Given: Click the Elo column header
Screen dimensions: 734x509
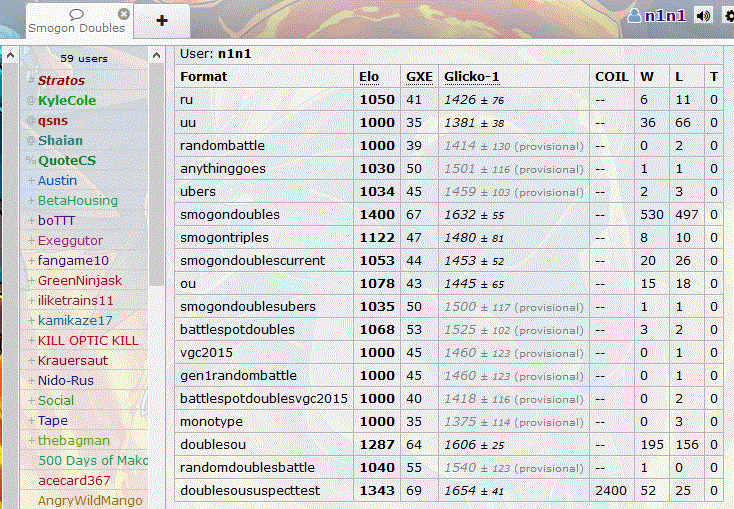Looking at the screenshot, I should point(369,76).
